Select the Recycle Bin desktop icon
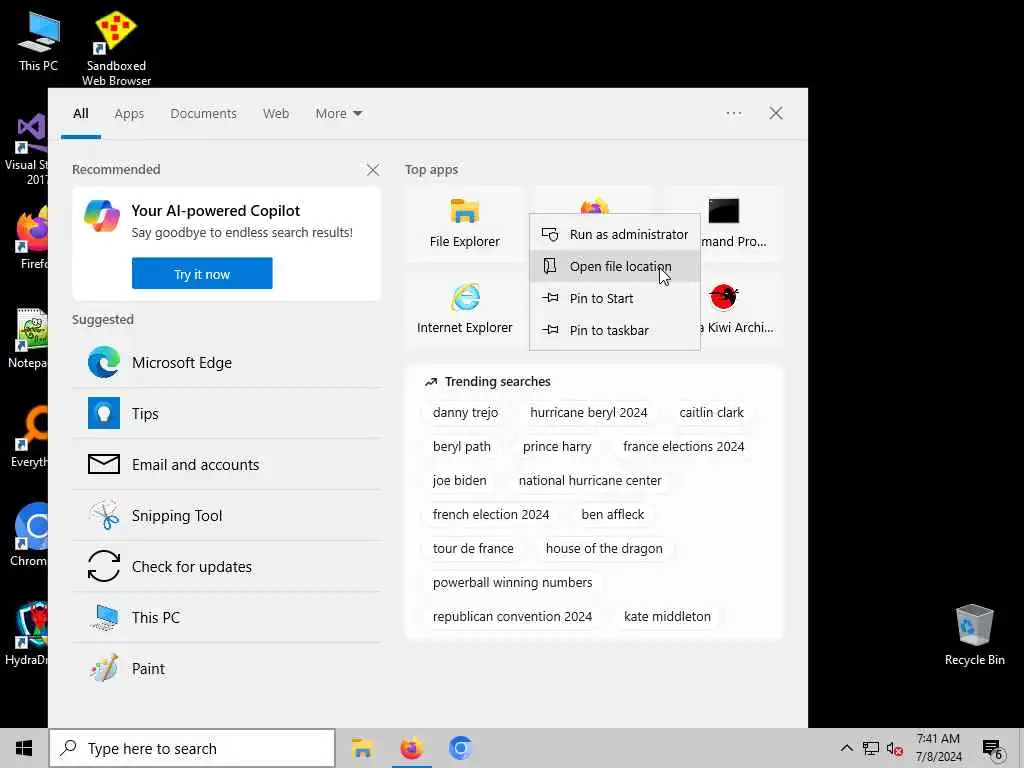The image size is (1024, 768). click(974, 634)
